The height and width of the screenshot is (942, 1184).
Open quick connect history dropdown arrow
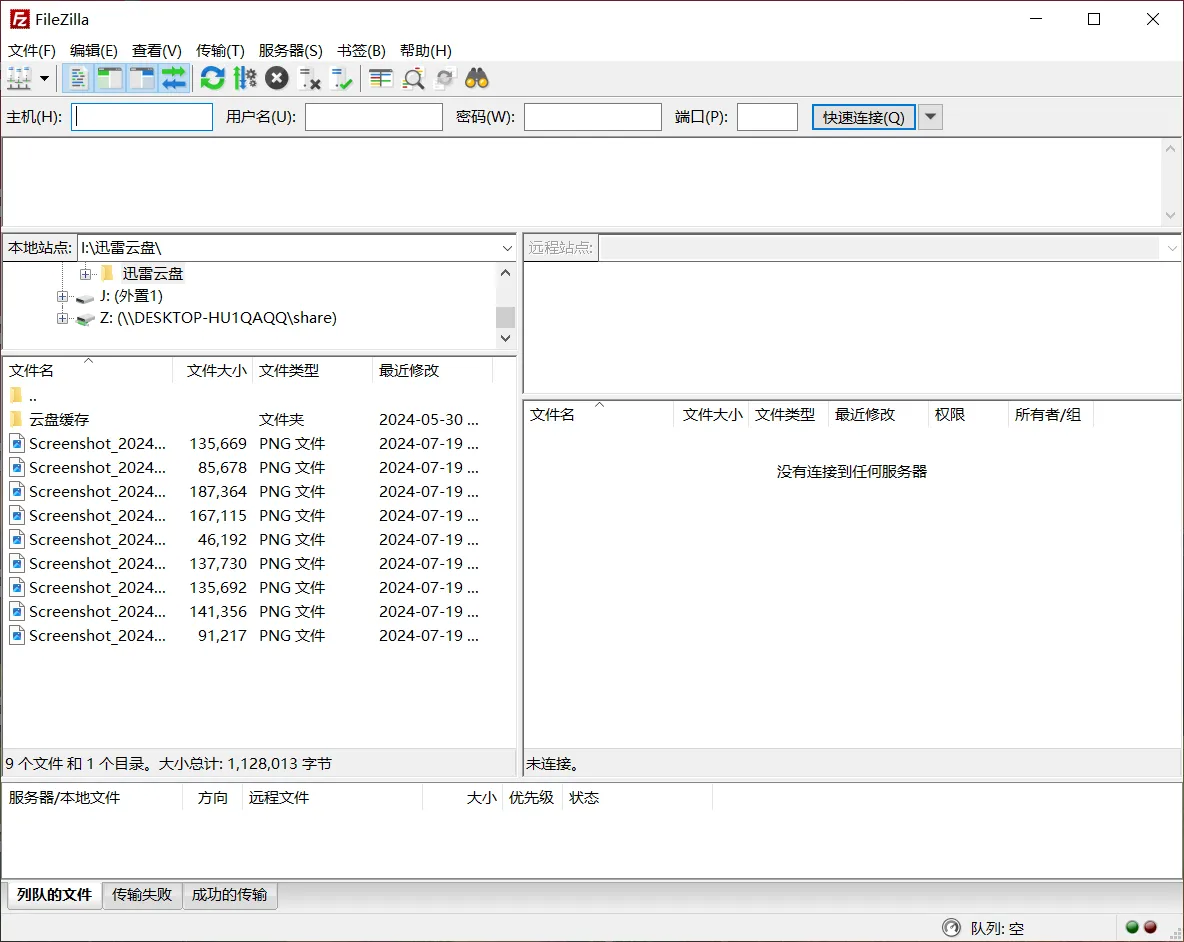tap(930, 117)
